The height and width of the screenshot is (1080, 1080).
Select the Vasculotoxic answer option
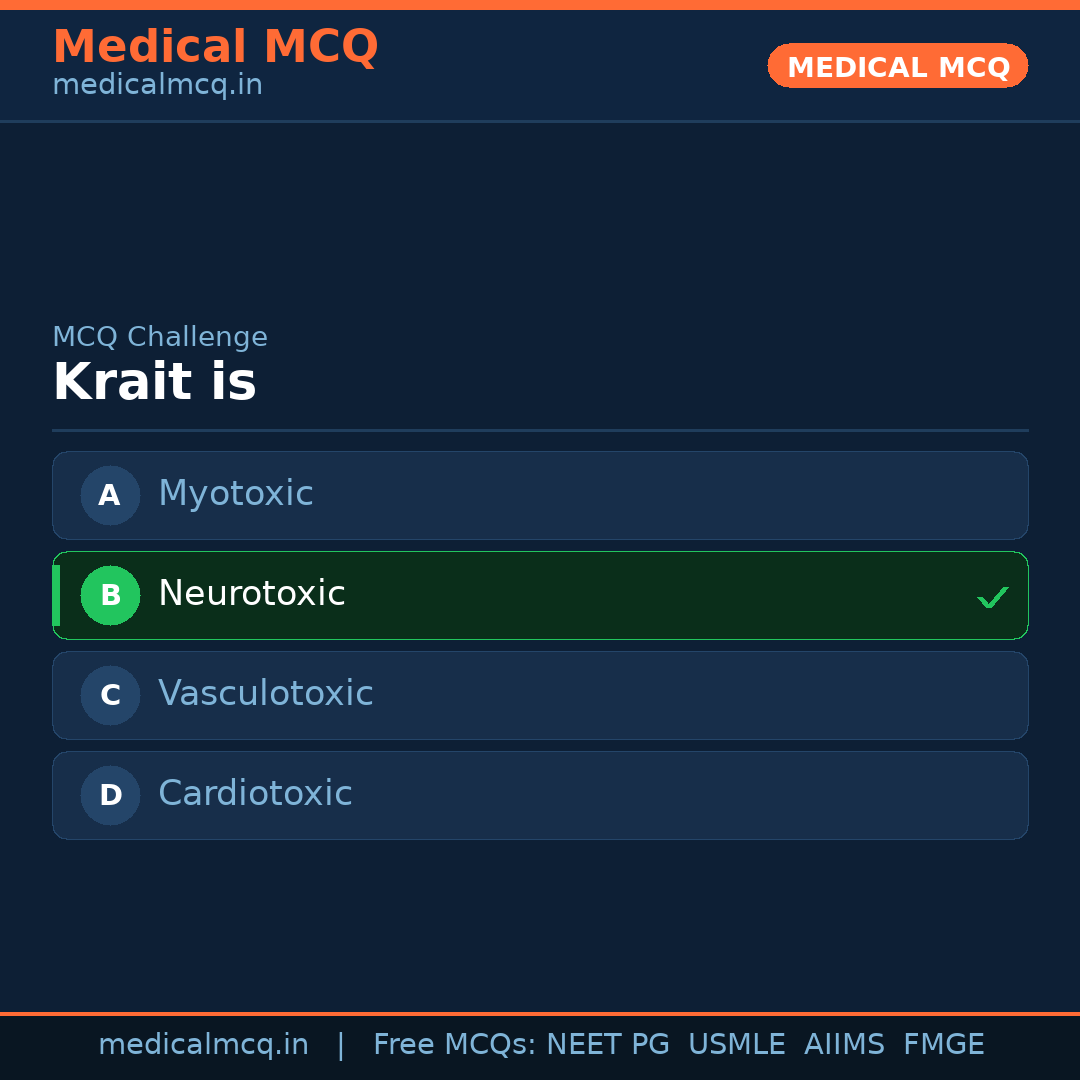tap(540, 695)
